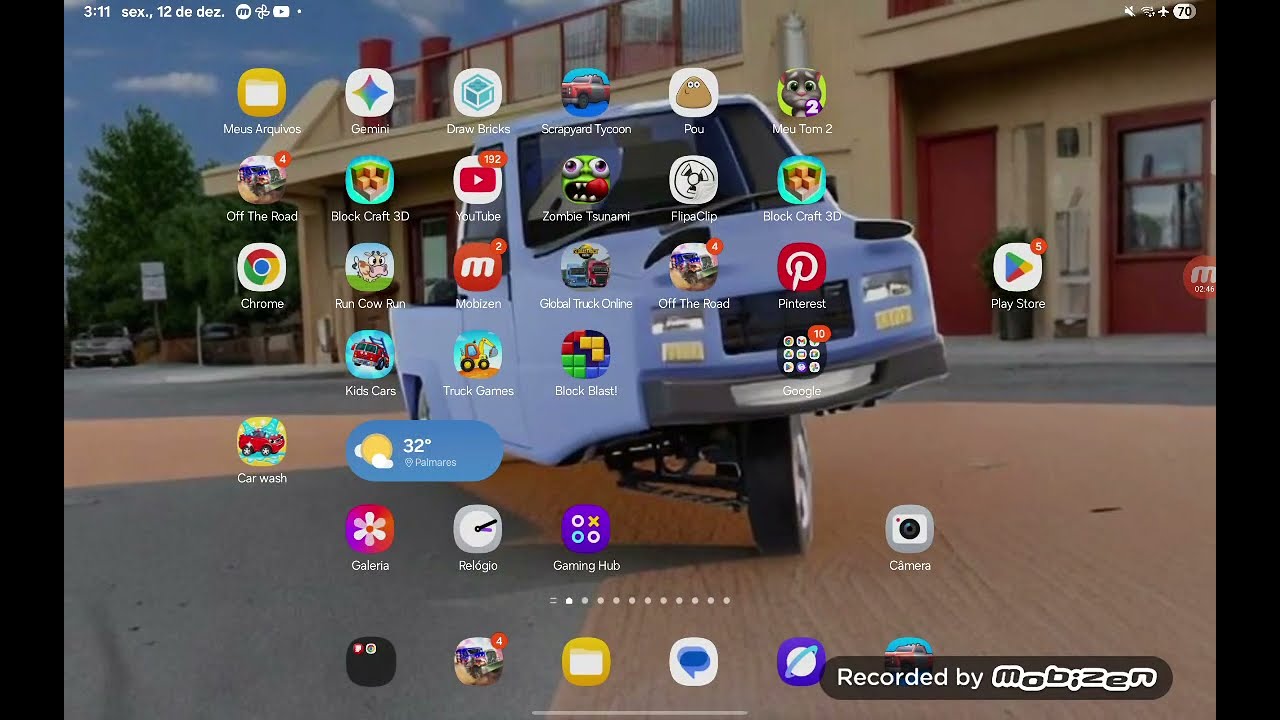
Task: Open the Play Store app
Action: click(1018, 267)
